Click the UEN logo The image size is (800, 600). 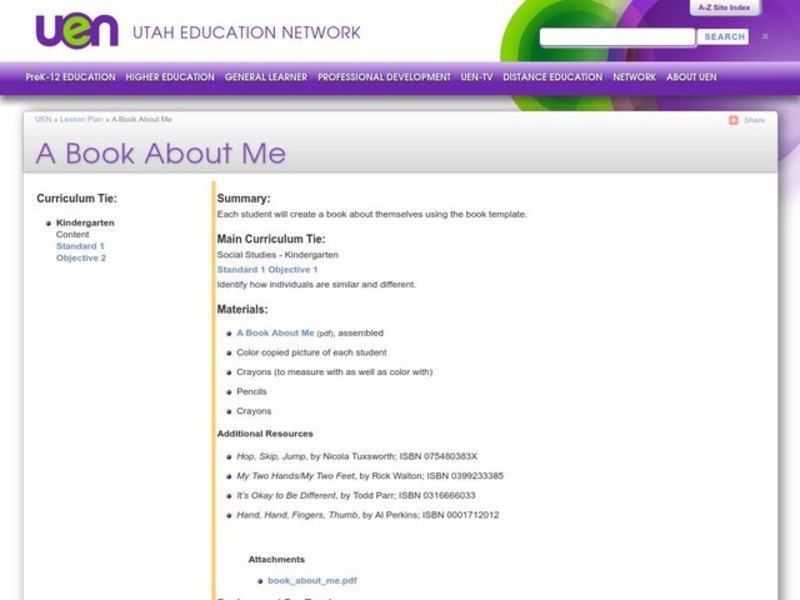click(77, 31)
